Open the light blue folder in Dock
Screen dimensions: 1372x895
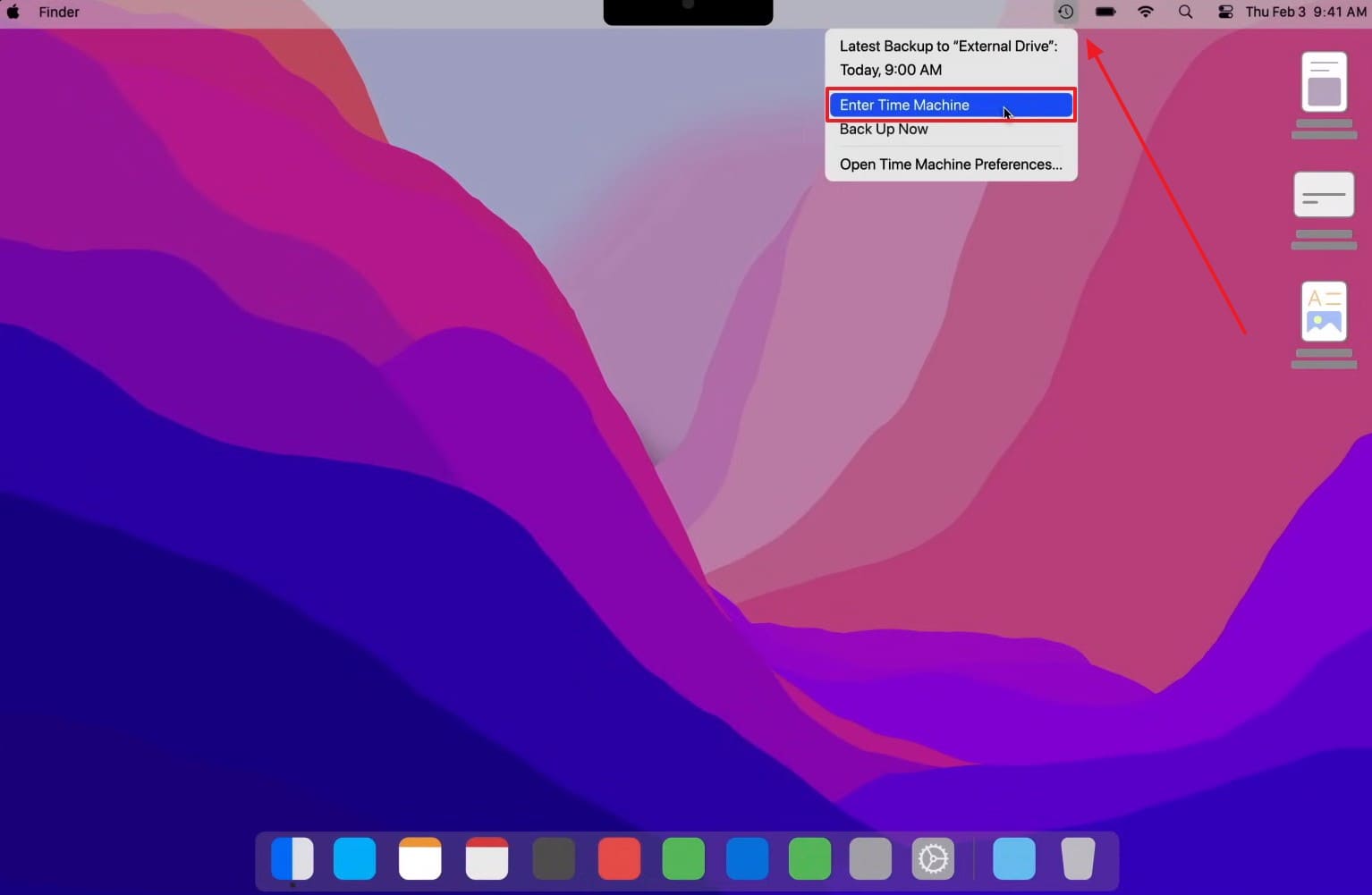click(1014, 859)
